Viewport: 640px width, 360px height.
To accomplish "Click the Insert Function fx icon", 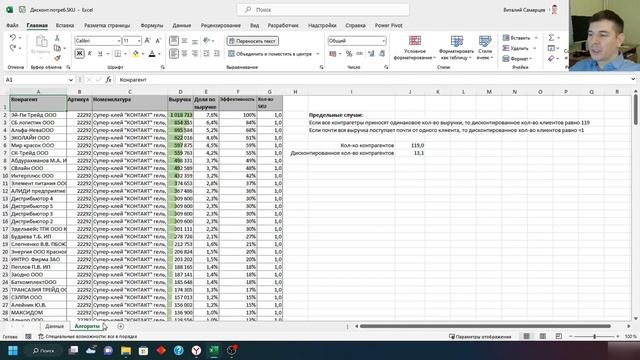I will pyautogui.click(x=108, y=80).
